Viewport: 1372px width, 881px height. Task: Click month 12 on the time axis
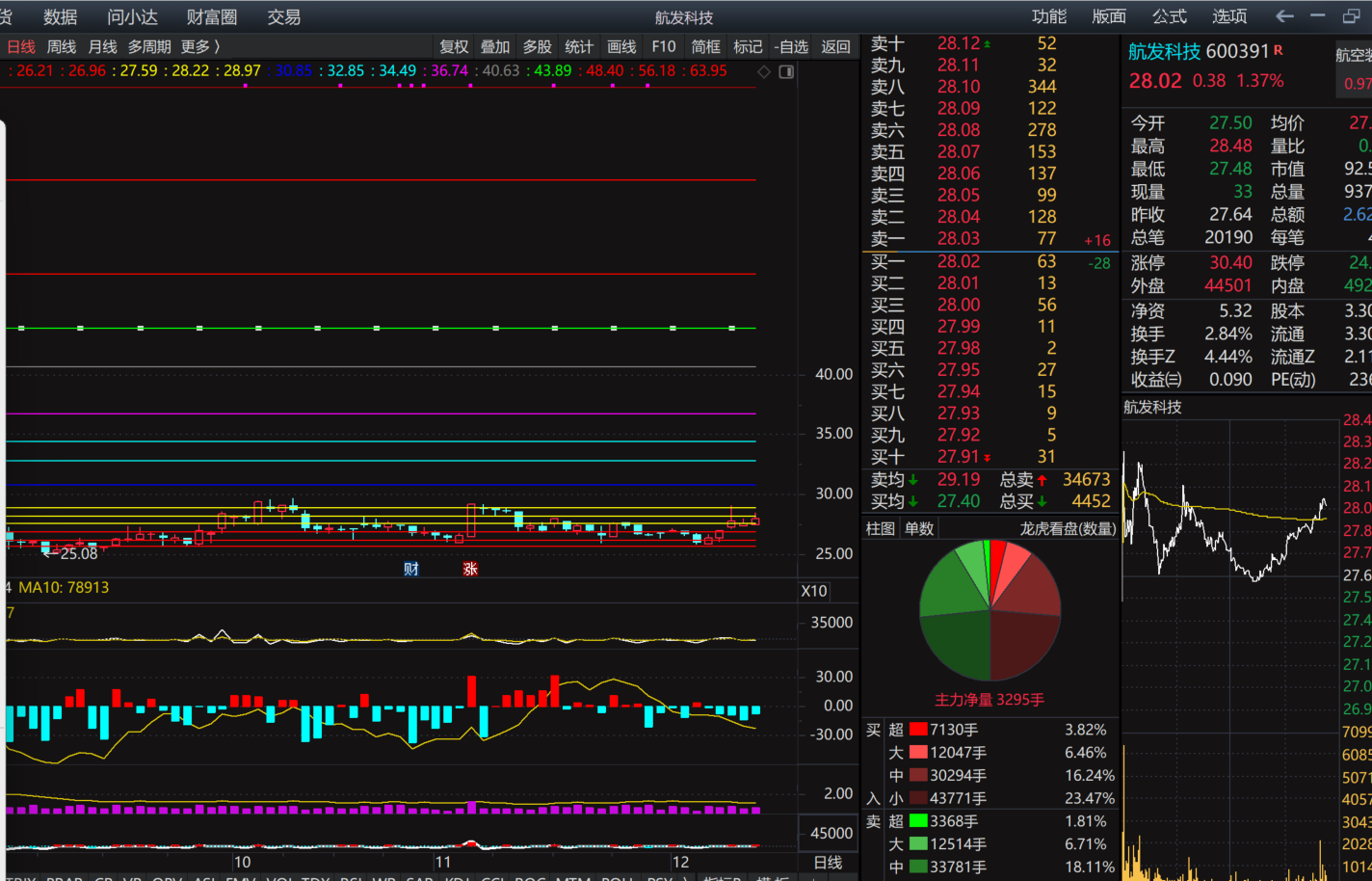click(x=680, y=863)
